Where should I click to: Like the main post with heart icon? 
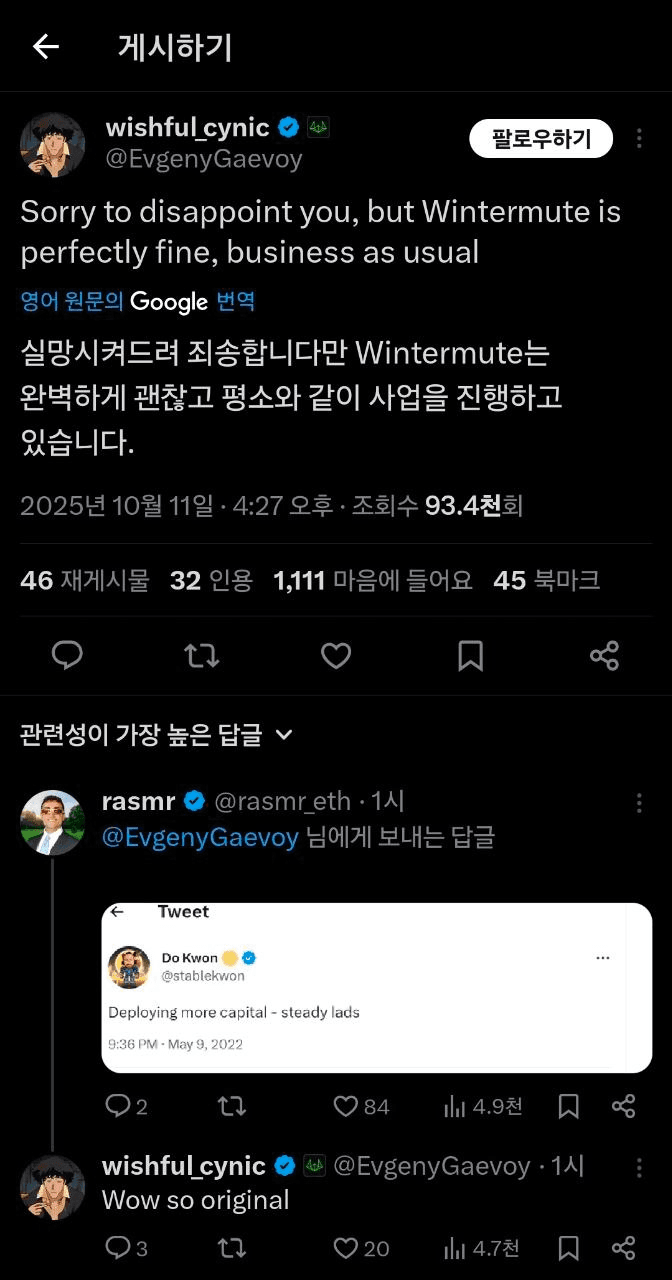pyautogui.click(x=336, y=656)
